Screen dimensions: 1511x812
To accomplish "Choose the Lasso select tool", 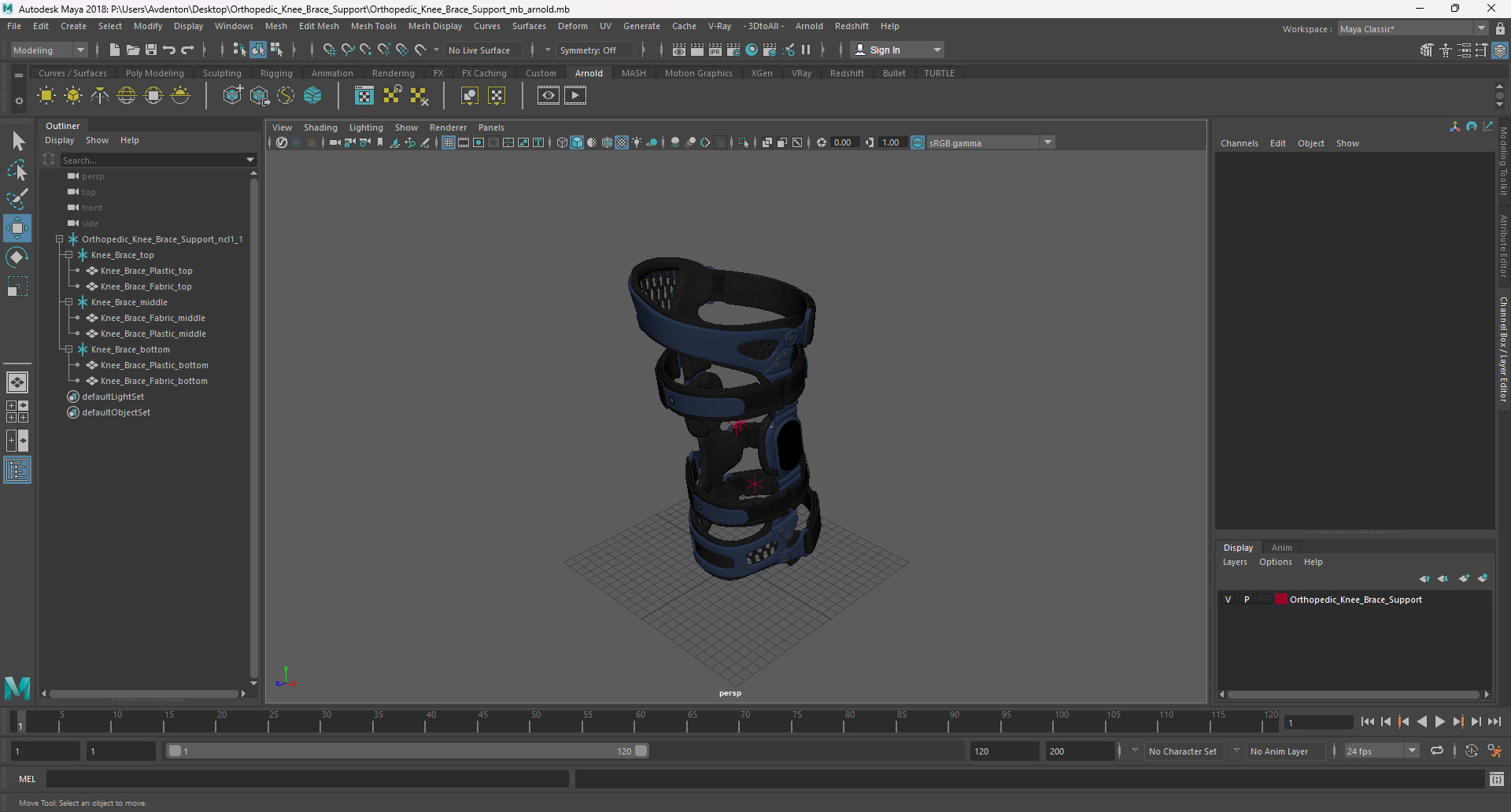I will pos(17,170).
